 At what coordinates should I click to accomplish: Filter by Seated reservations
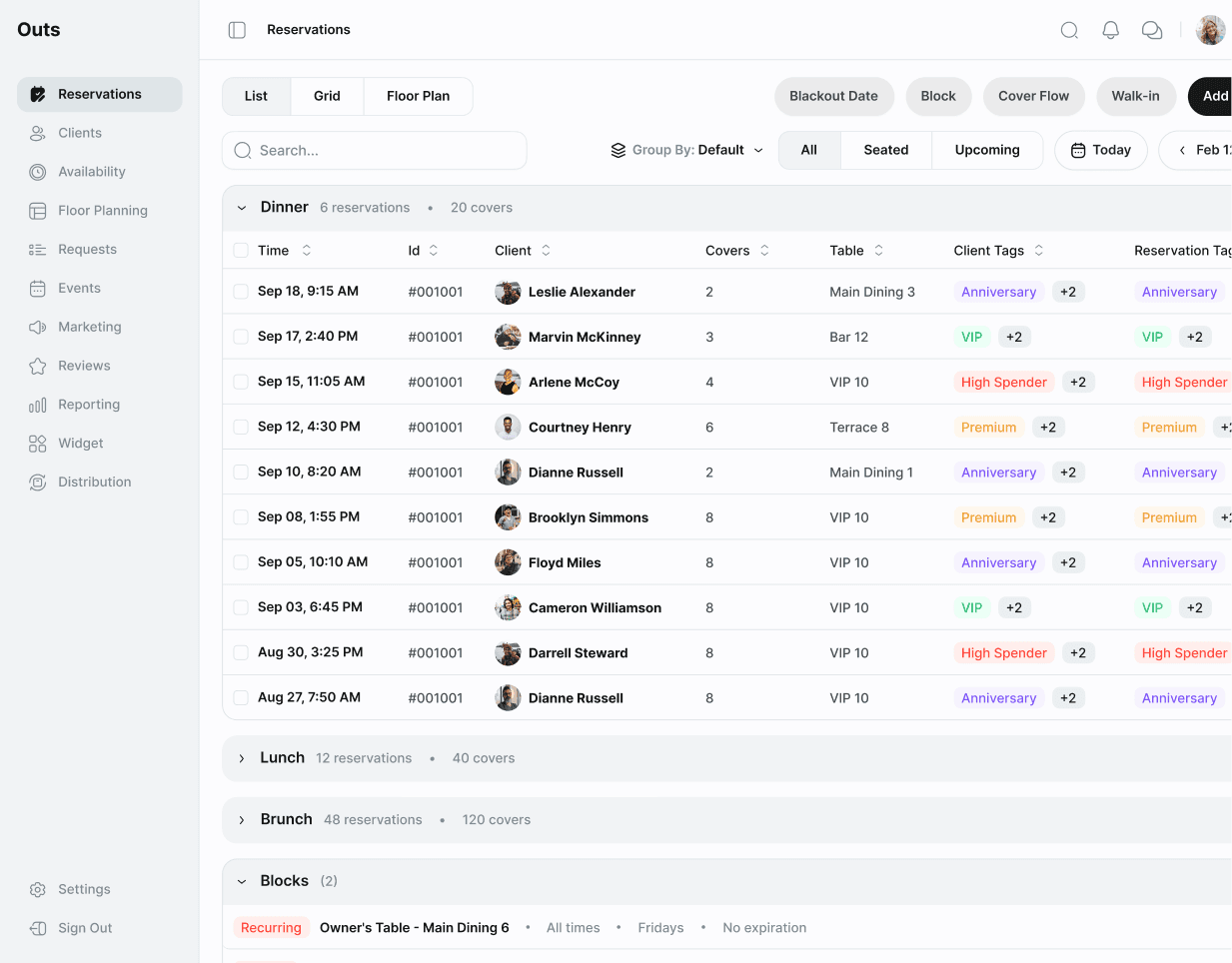coord(886,150)
